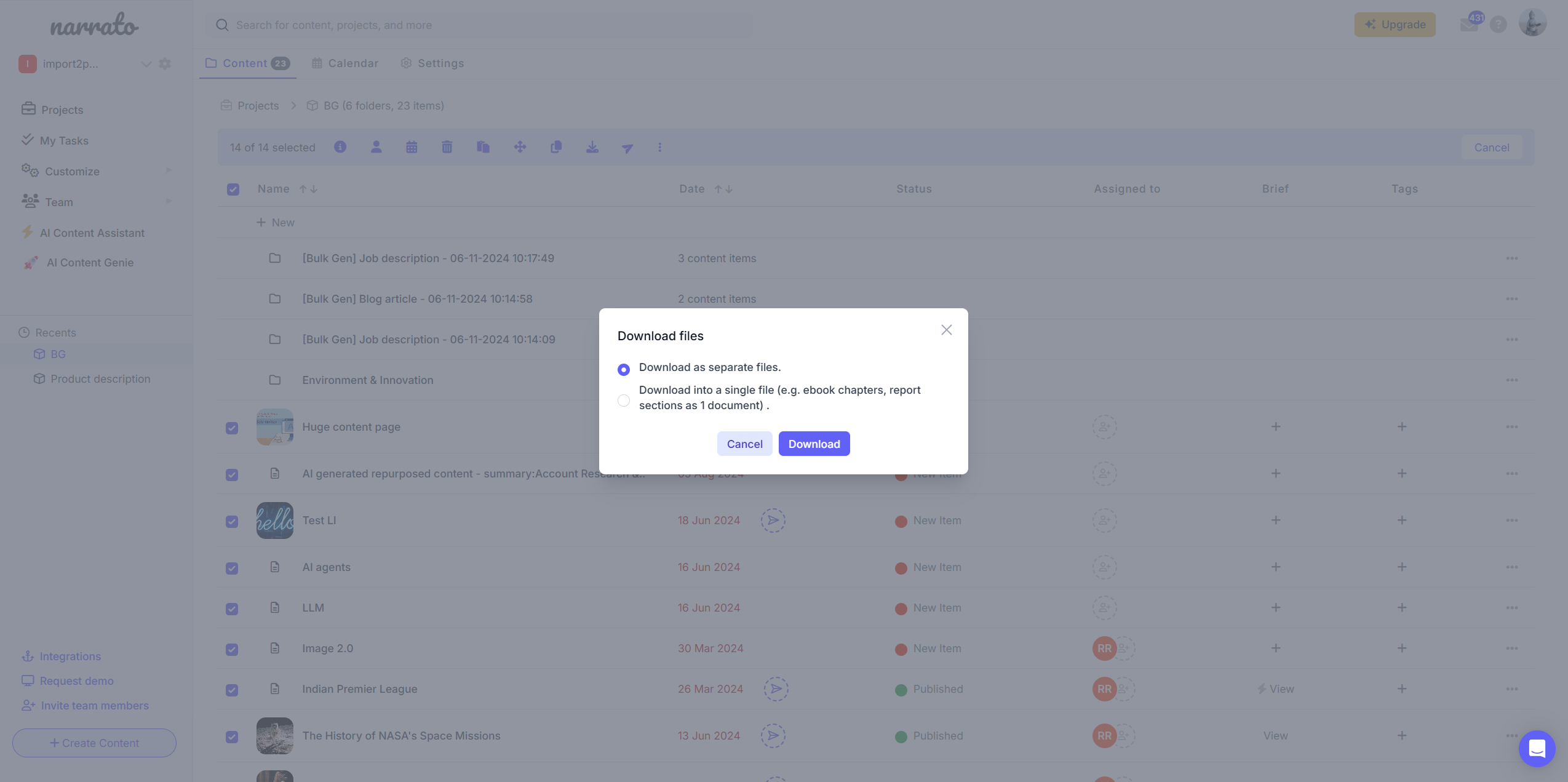
Task: Toggle the select-all checkbox in header
Action: [233, 189]
